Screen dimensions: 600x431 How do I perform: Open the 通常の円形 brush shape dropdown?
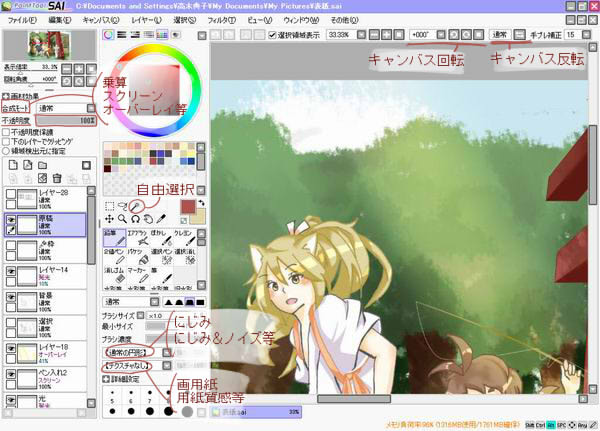pos(167,352)
